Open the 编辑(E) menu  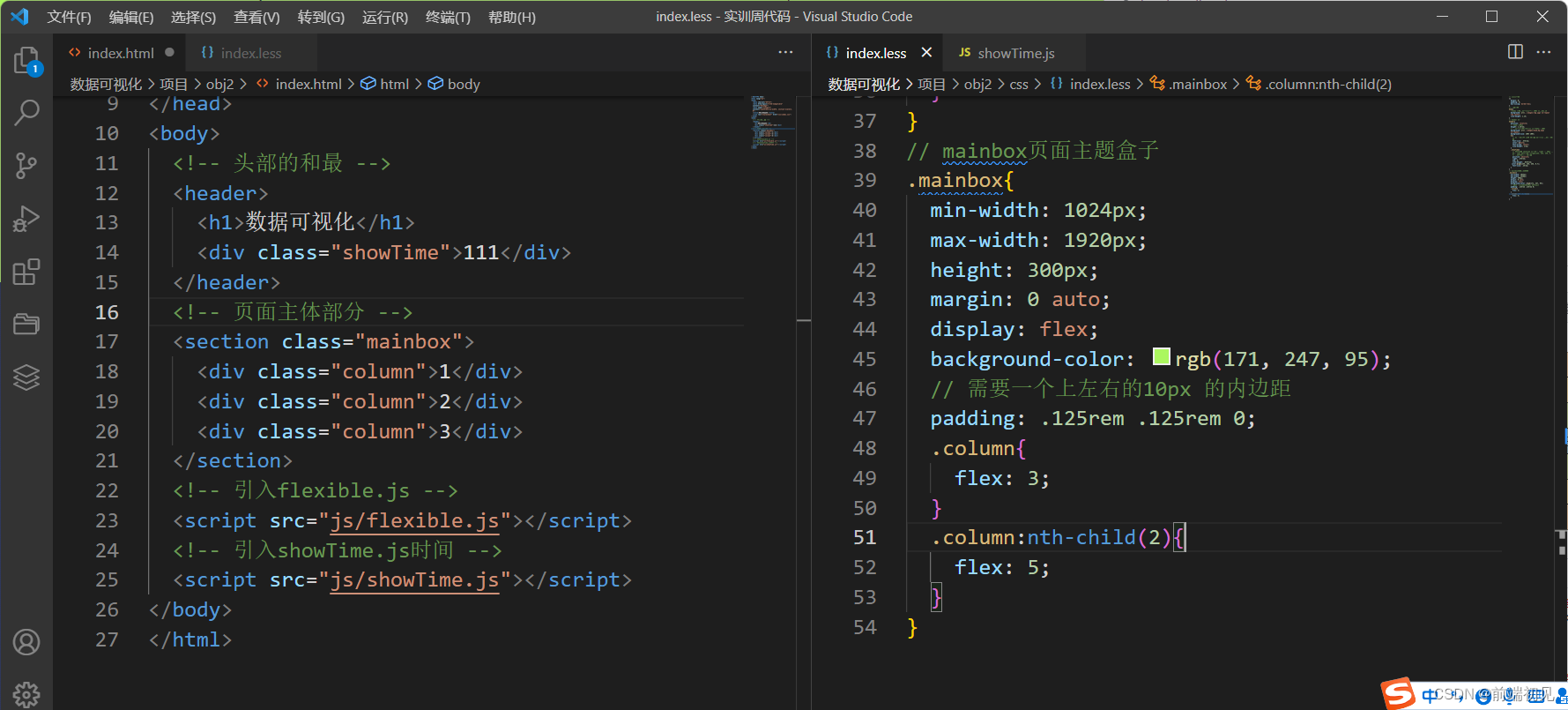130,17
